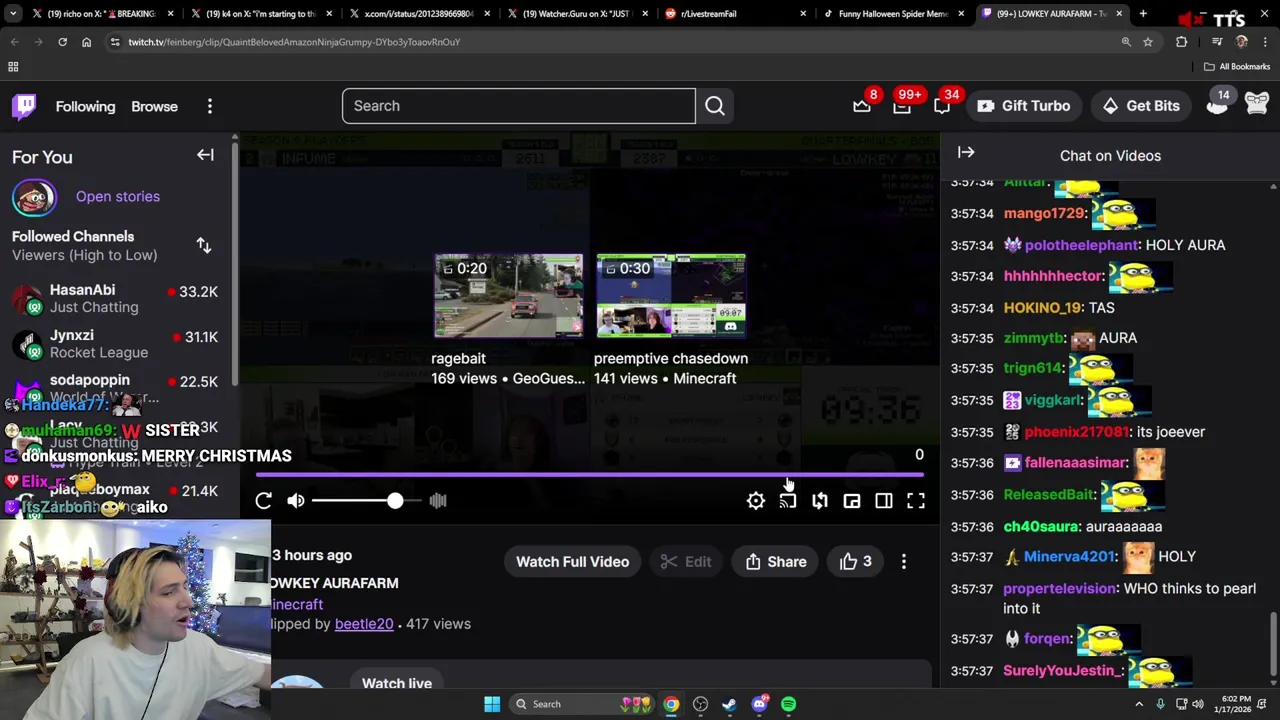Viewport: 1280px width, 720px height.
Task: Open Jynxzi channel in sidebar
Action: click(x=115, y=344)
